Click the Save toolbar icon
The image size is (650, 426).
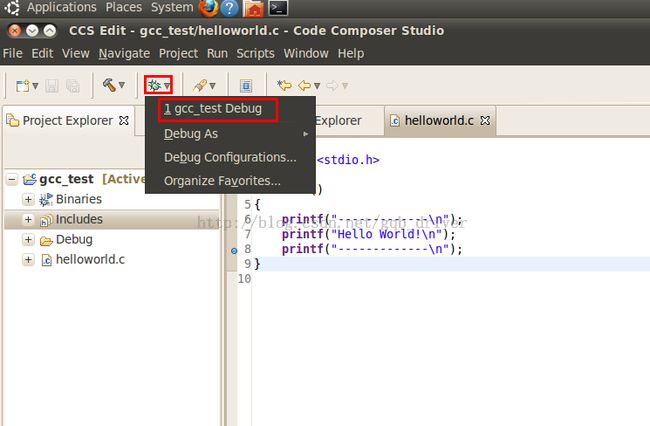52,86
